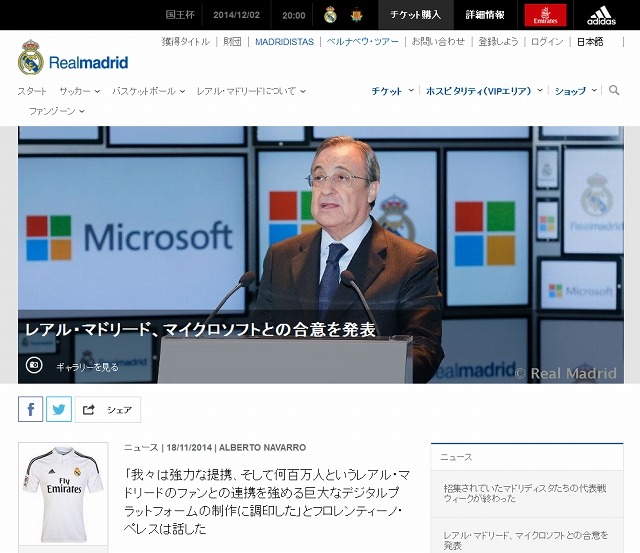Click the シェア share button
Screen dimensions: 640x553
(108, 409)
